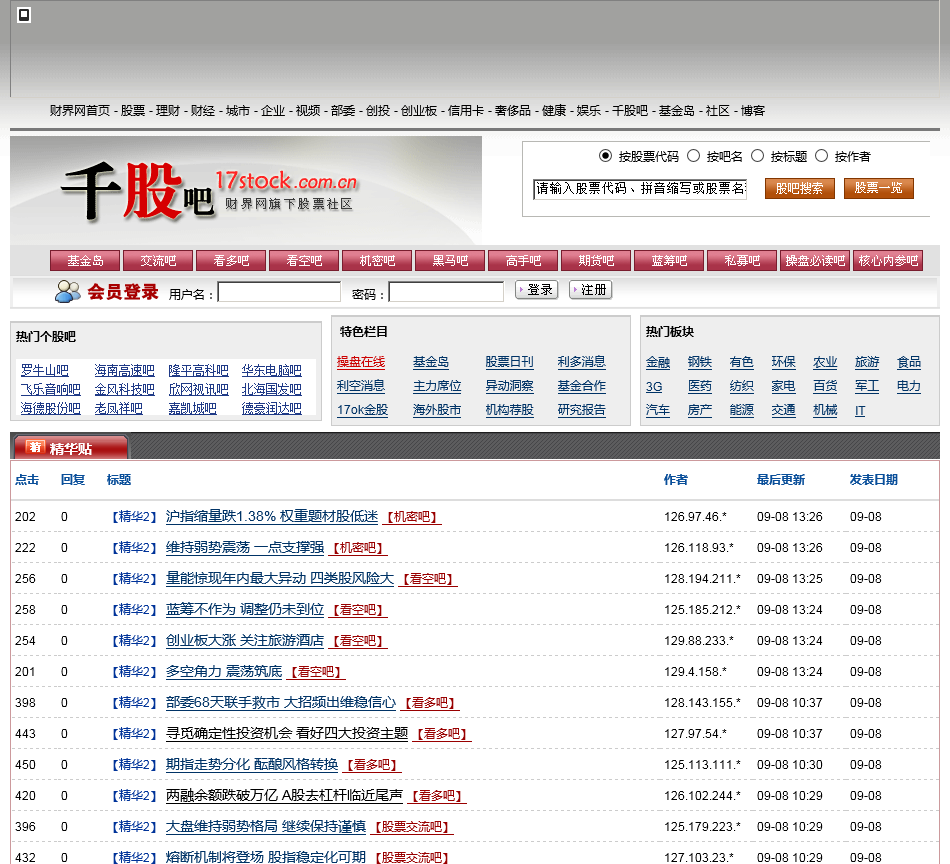Select the 按作者 radio option
950x864 pixels.
coord(821,156)
